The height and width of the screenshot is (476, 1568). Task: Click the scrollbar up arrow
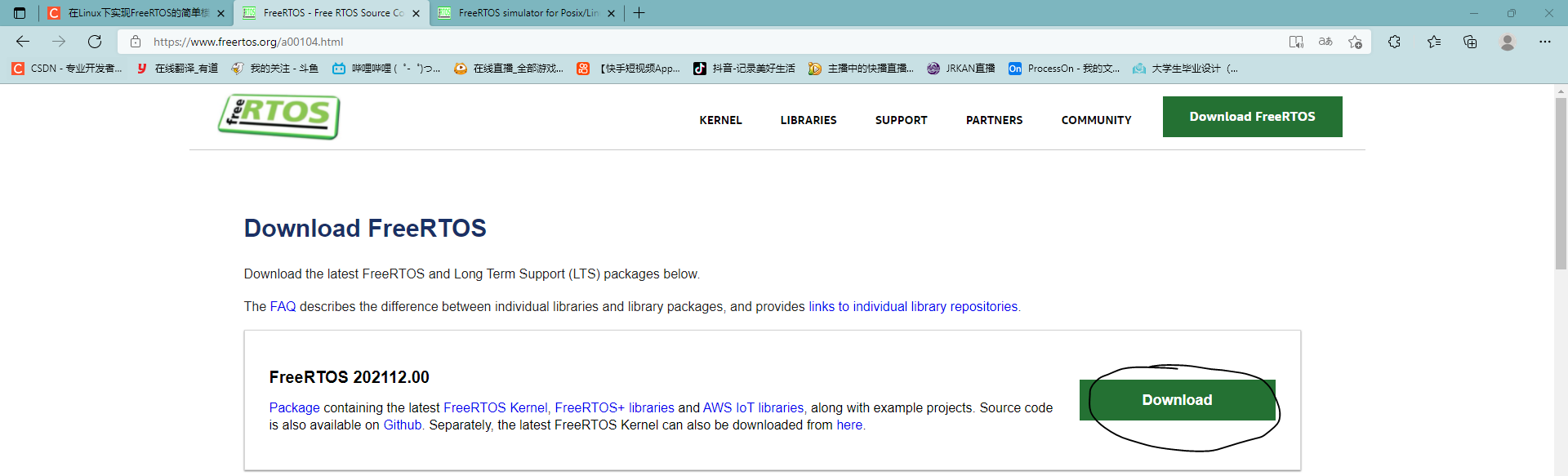pyautogui.click(x=1561, y=91)
